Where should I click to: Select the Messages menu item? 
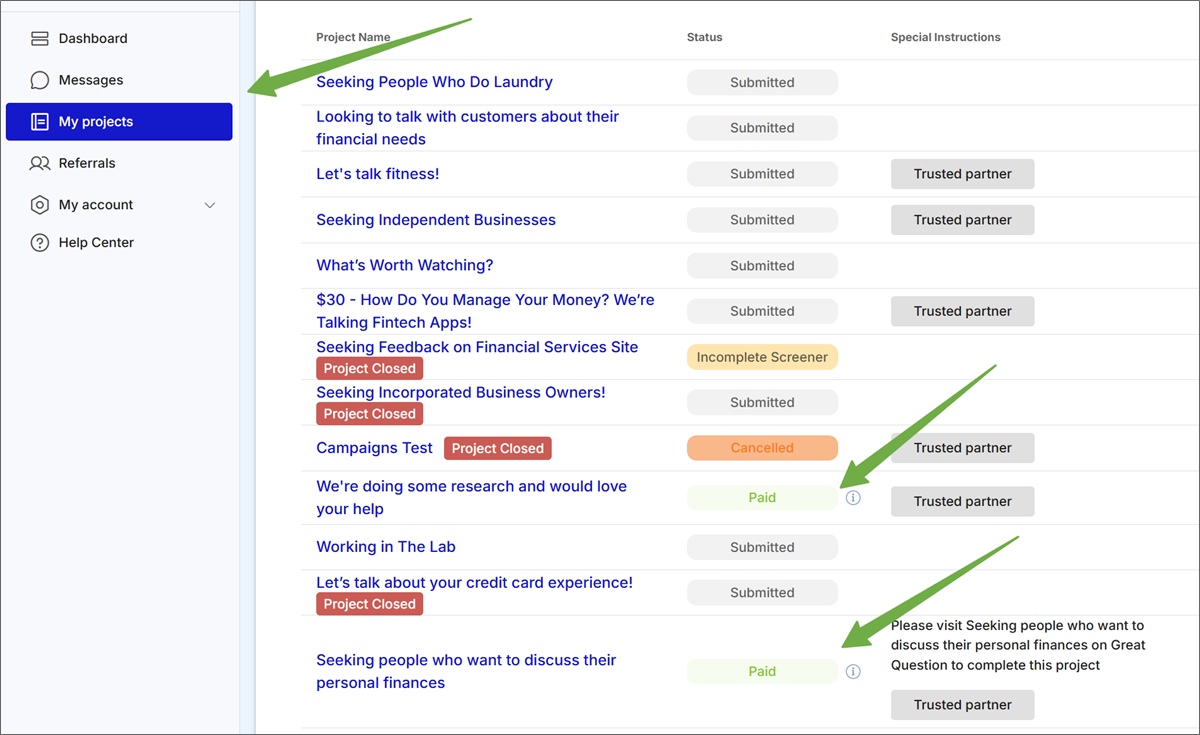pos(89,79)
